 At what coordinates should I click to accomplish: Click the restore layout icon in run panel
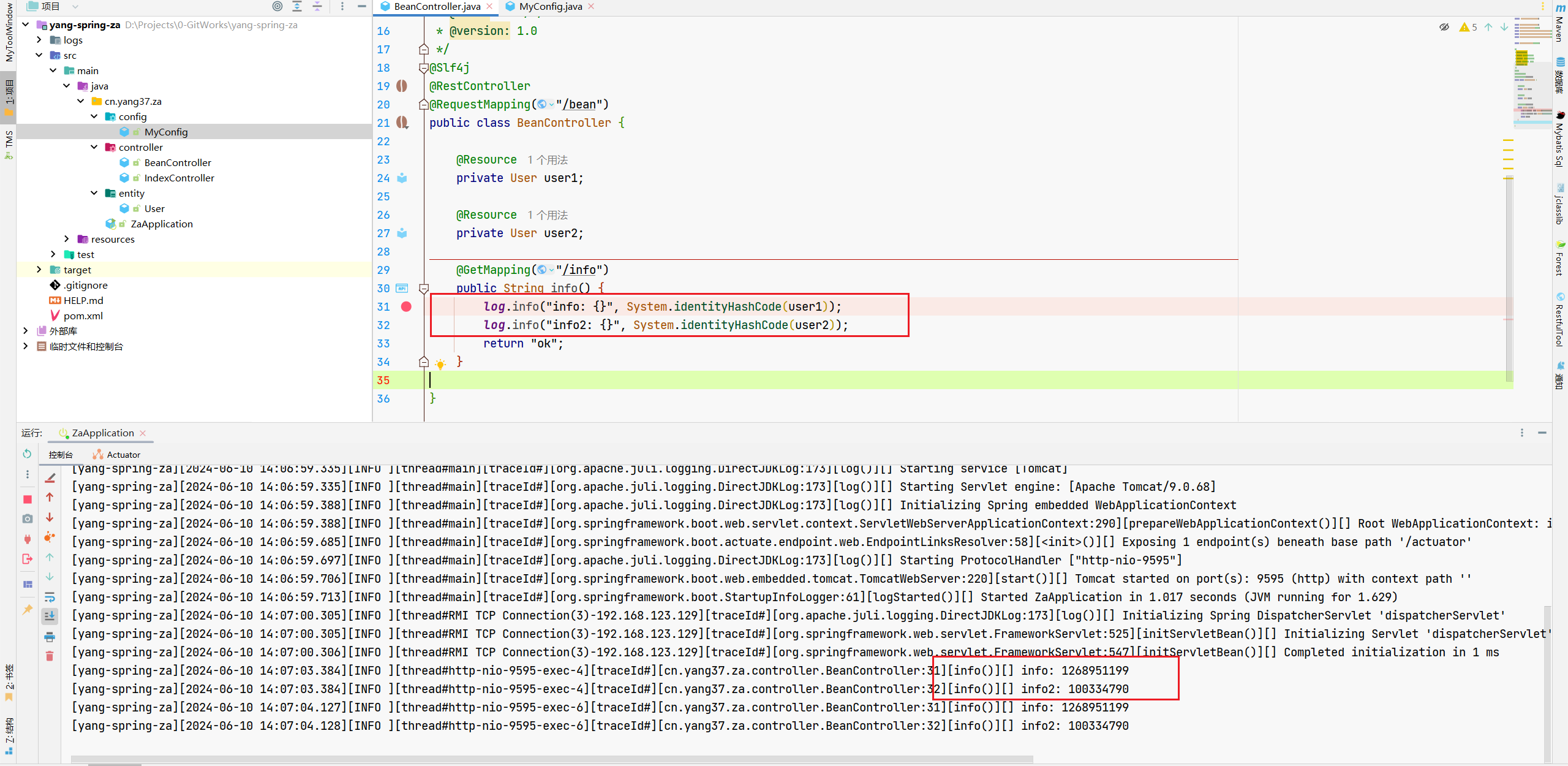(28, 584)
